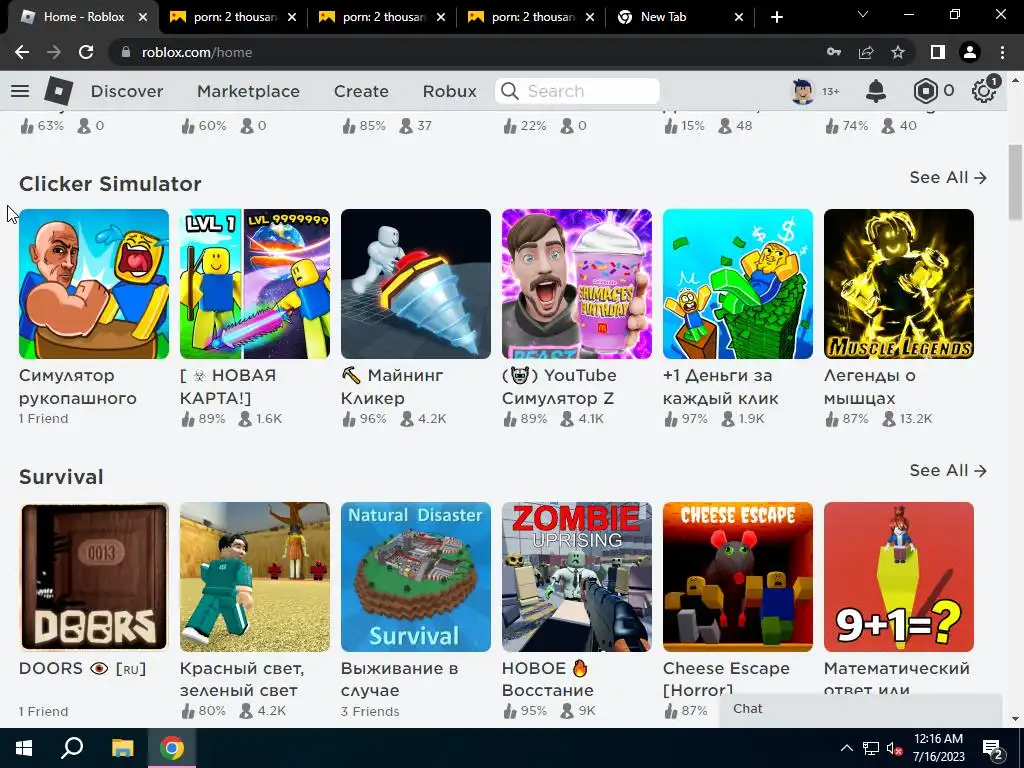Click the share page icon
1024x768 pixels.
(x=866, y=52)
